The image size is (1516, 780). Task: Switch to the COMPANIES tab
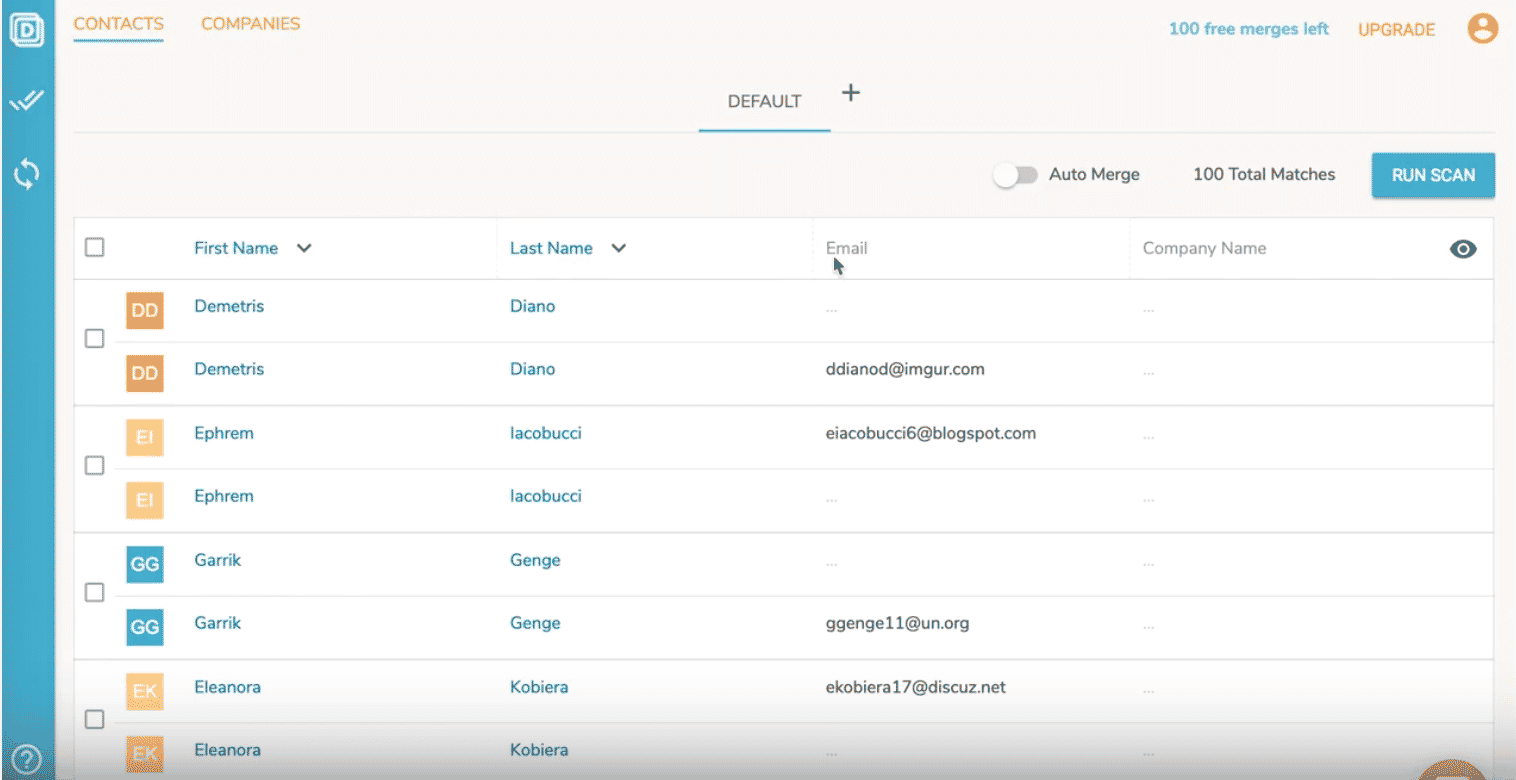click(x=250, y=23)
